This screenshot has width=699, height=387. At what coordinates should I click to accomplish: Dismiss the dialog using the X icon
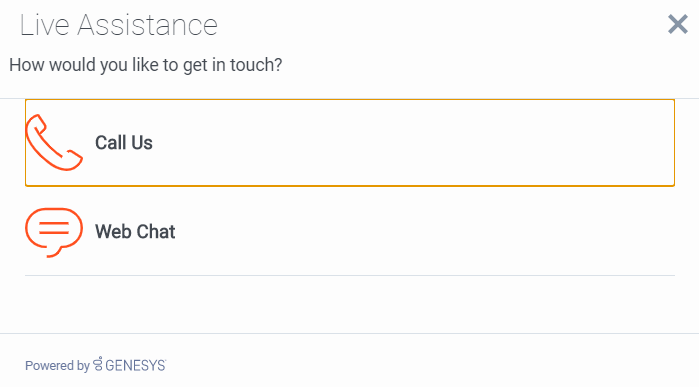tap(678, 24)
